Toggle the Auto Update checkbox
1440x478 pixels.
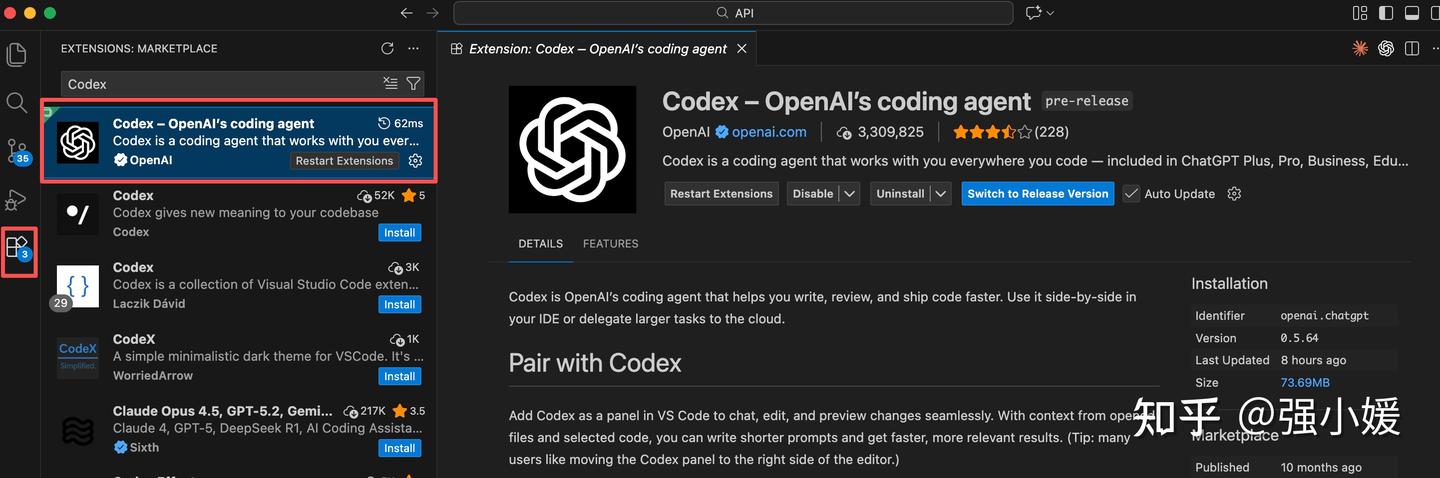tap(1131, 194)
